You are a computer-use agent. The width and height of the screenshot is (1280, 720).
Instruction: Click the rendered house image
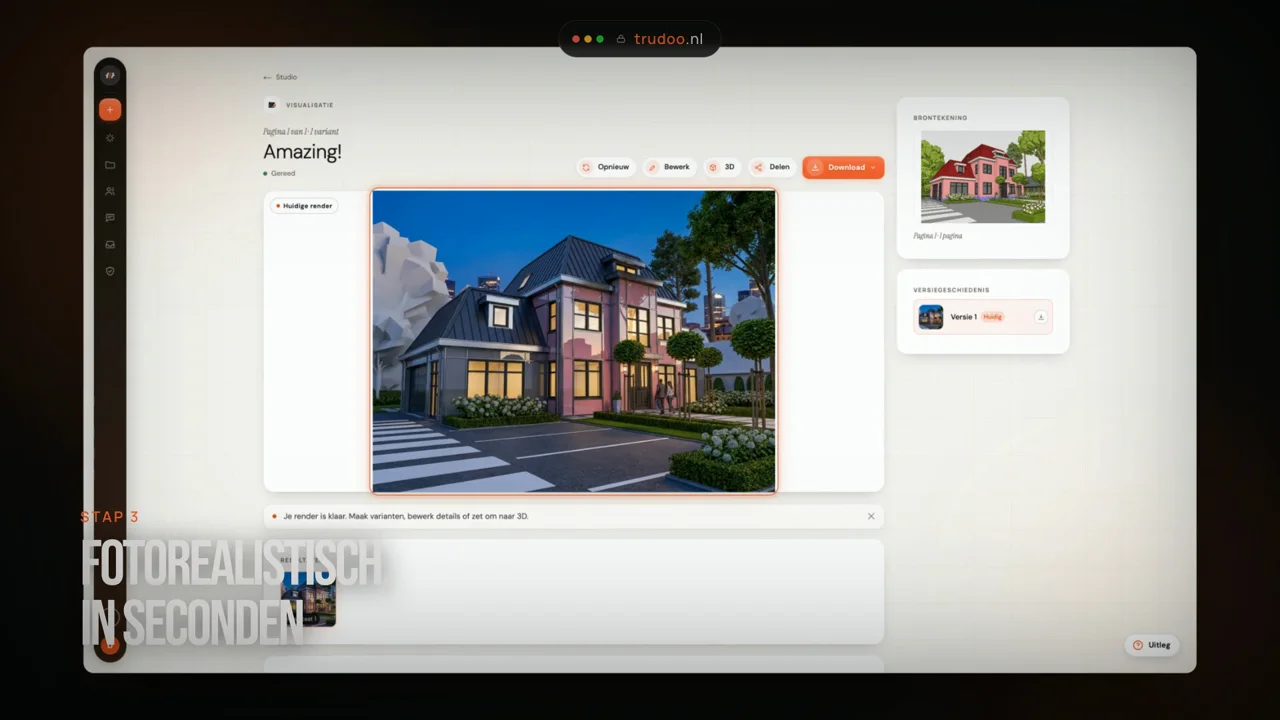pos(574,341)
